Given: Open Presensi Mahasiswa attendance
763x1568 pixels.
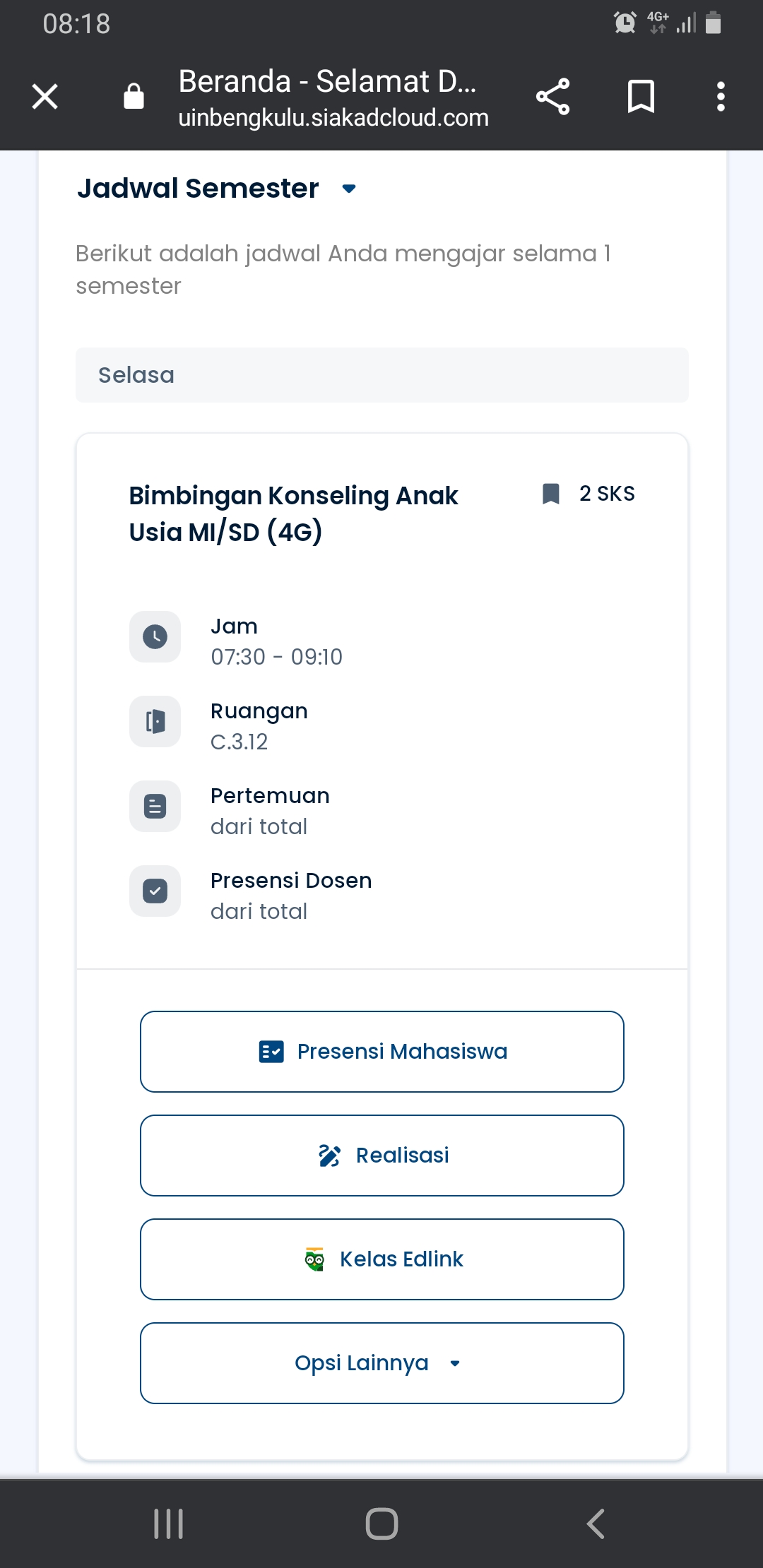Looking at the screenshot, I should tap(381, 1052).
